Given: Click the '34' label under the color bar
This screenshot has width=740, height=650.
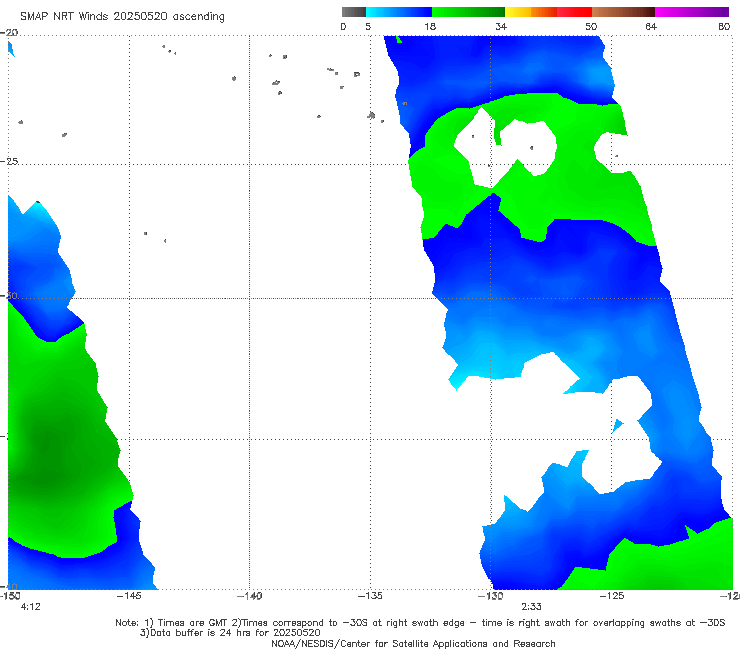Looking at the screenshot, I should click(501, 26).
